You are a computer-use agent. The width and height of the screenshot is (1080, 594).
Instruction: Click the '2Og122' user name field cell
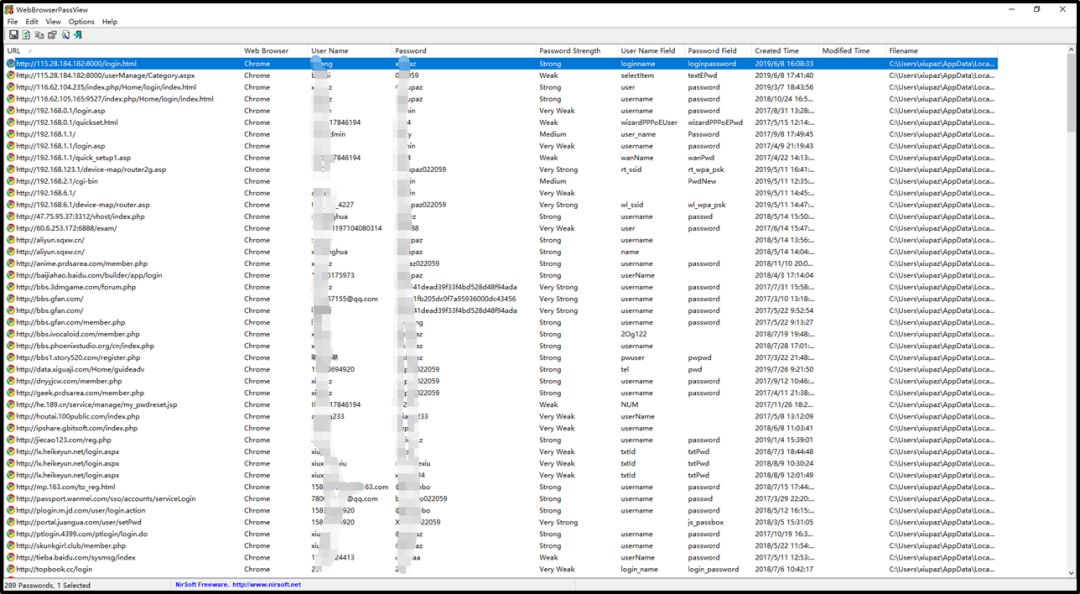coord(633,334)
